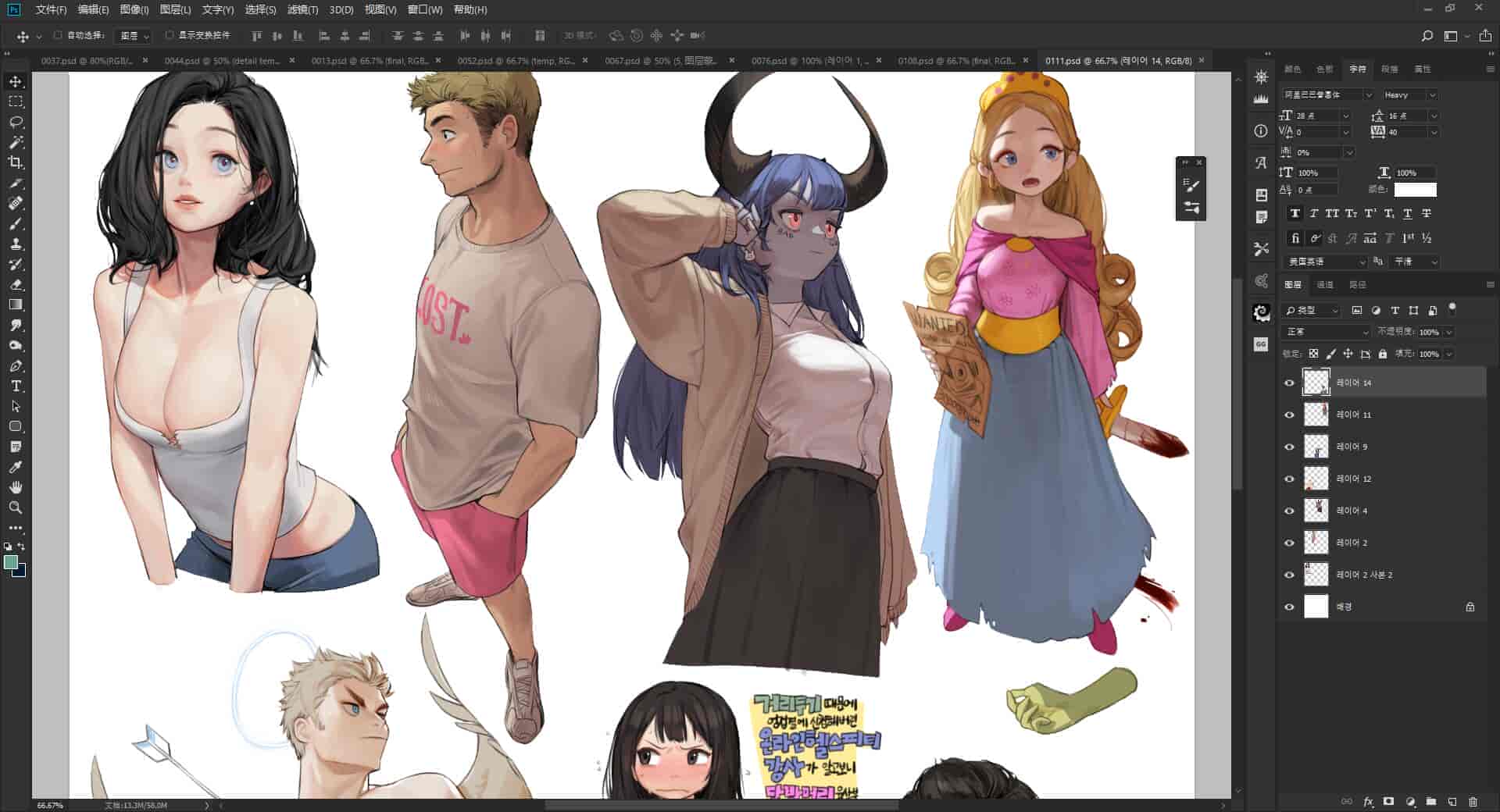Open the 滤镜(T) menu
Viewport: 1500px width, 812px height.
[x=302, y=9]
